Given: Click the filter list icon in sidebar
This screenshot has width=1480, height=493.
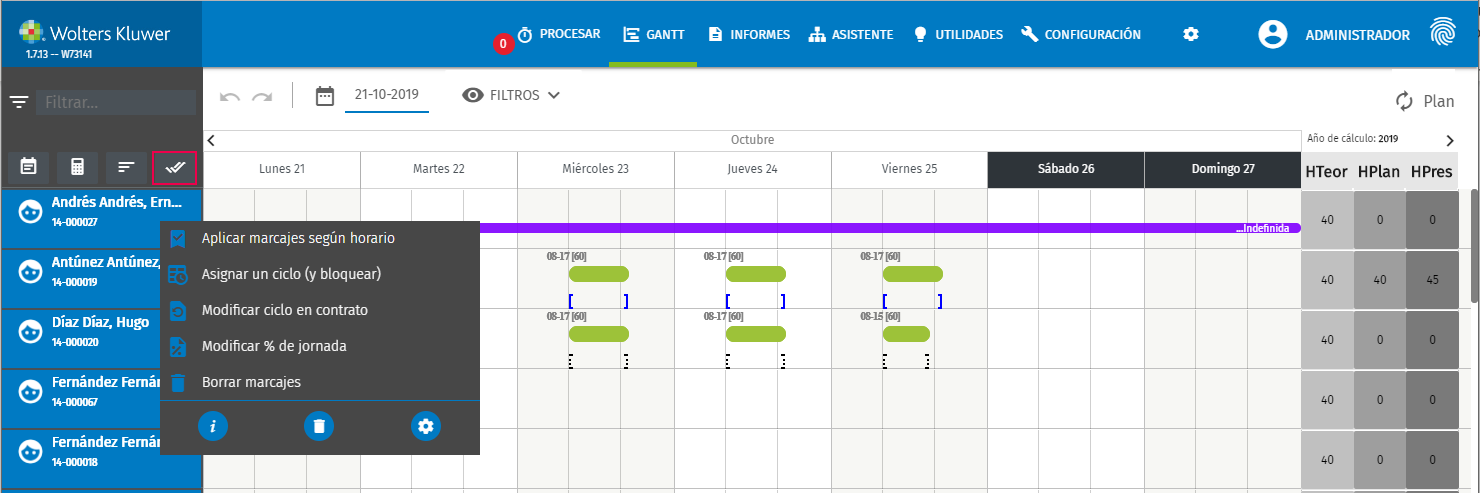Looking at the screenshot, I should tap(18, 102).
